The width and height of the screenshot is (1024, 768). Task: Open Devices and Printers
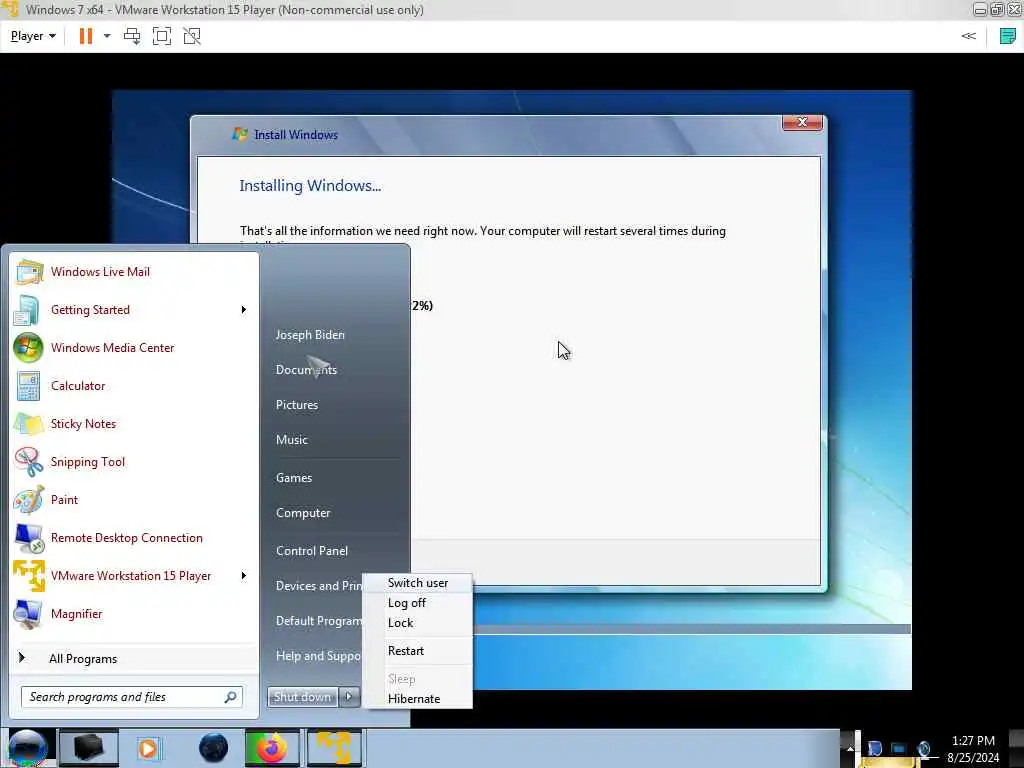point(317,586)
